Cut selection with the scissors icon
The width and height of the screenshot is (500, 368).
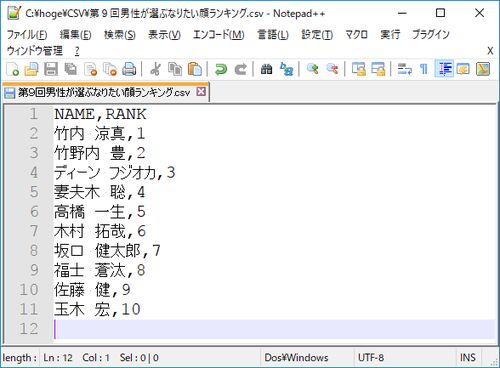(155, 69)
